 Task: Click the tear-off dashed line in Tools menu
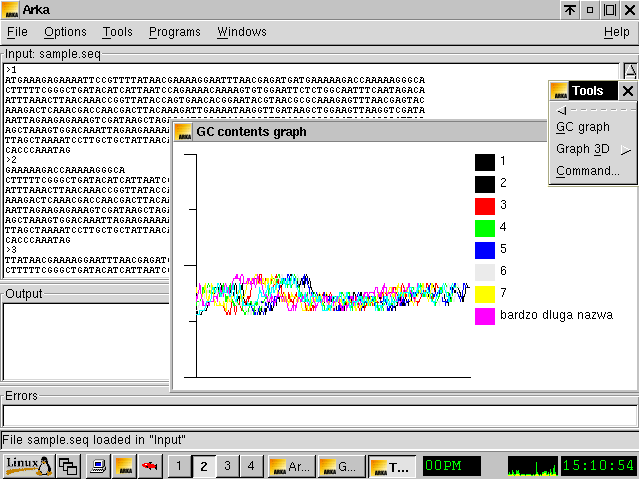(x=594, y=110)
